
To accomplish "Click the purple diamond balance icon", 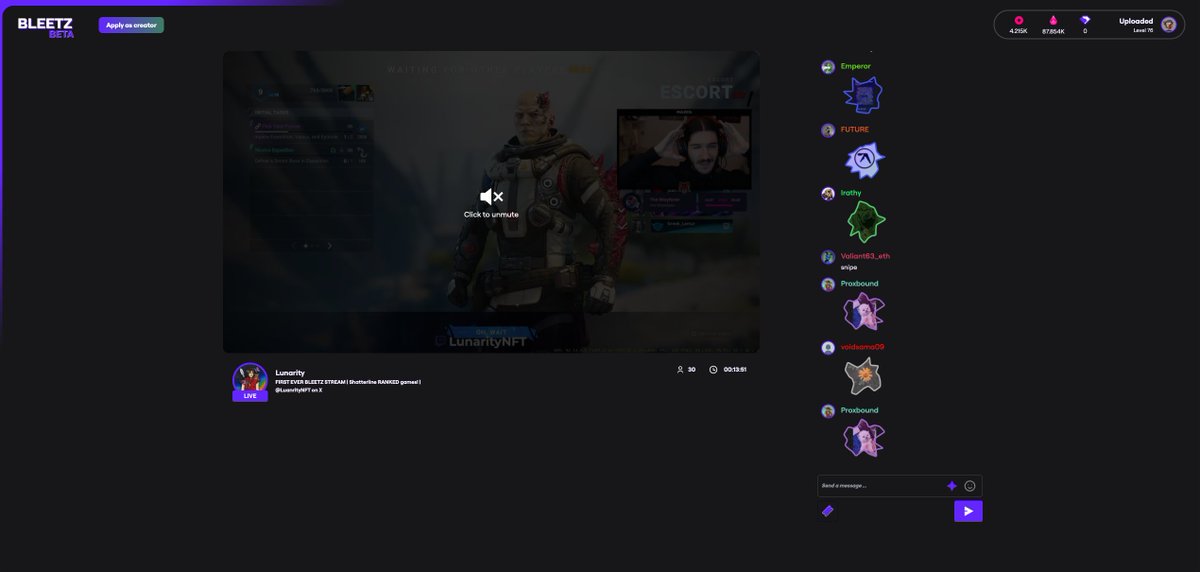I will (x=1085, y=20).
